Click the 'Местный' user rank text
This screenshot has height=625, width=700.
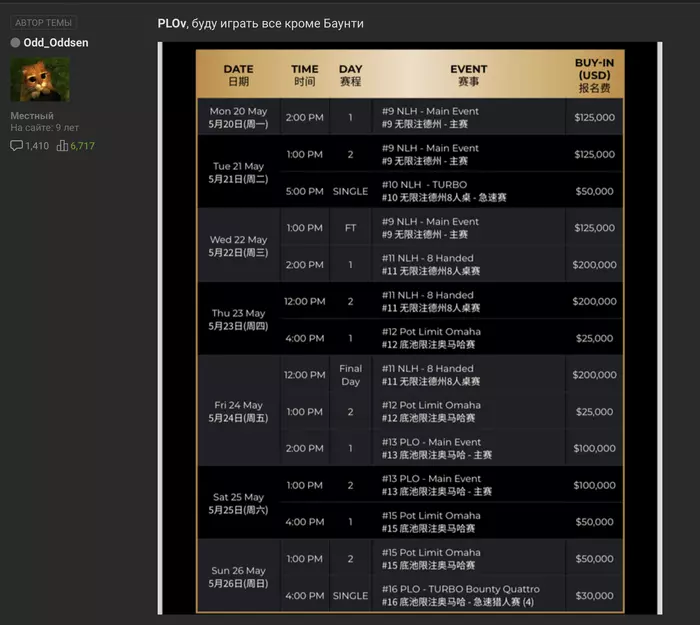[32, 116]
